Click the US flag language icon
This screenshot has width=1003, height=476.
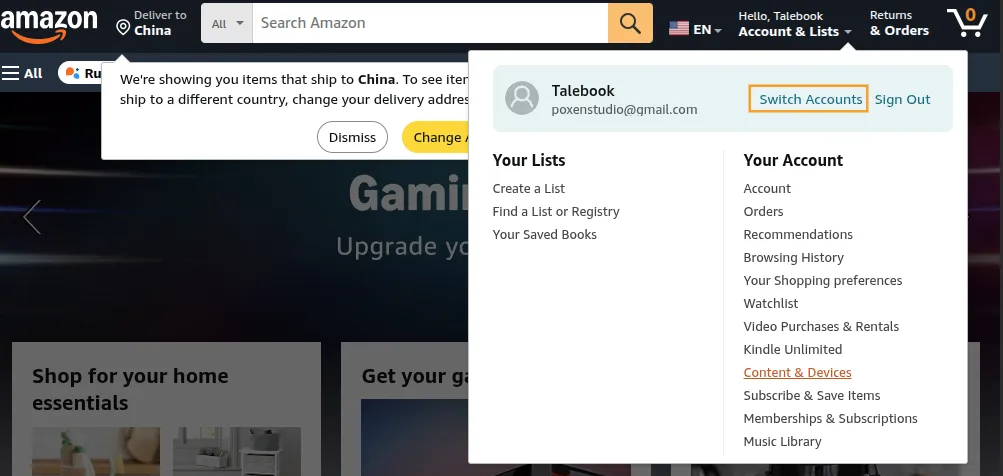click(x=679, y=29)
